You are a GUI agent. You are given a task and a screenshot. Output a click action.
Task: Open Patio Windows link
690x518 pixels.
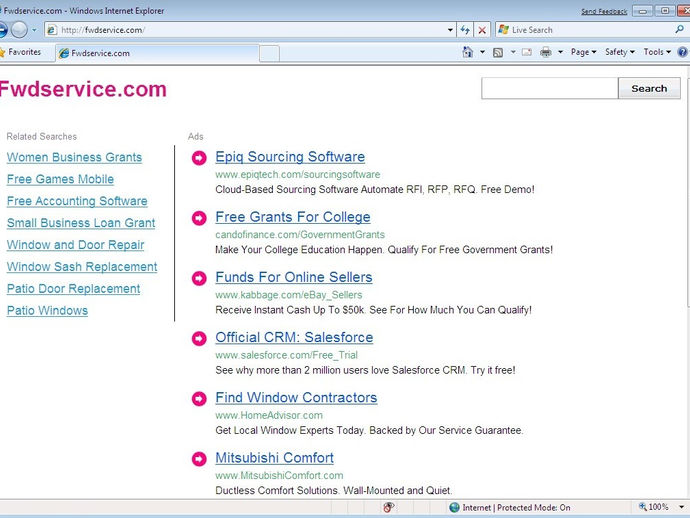47,311
